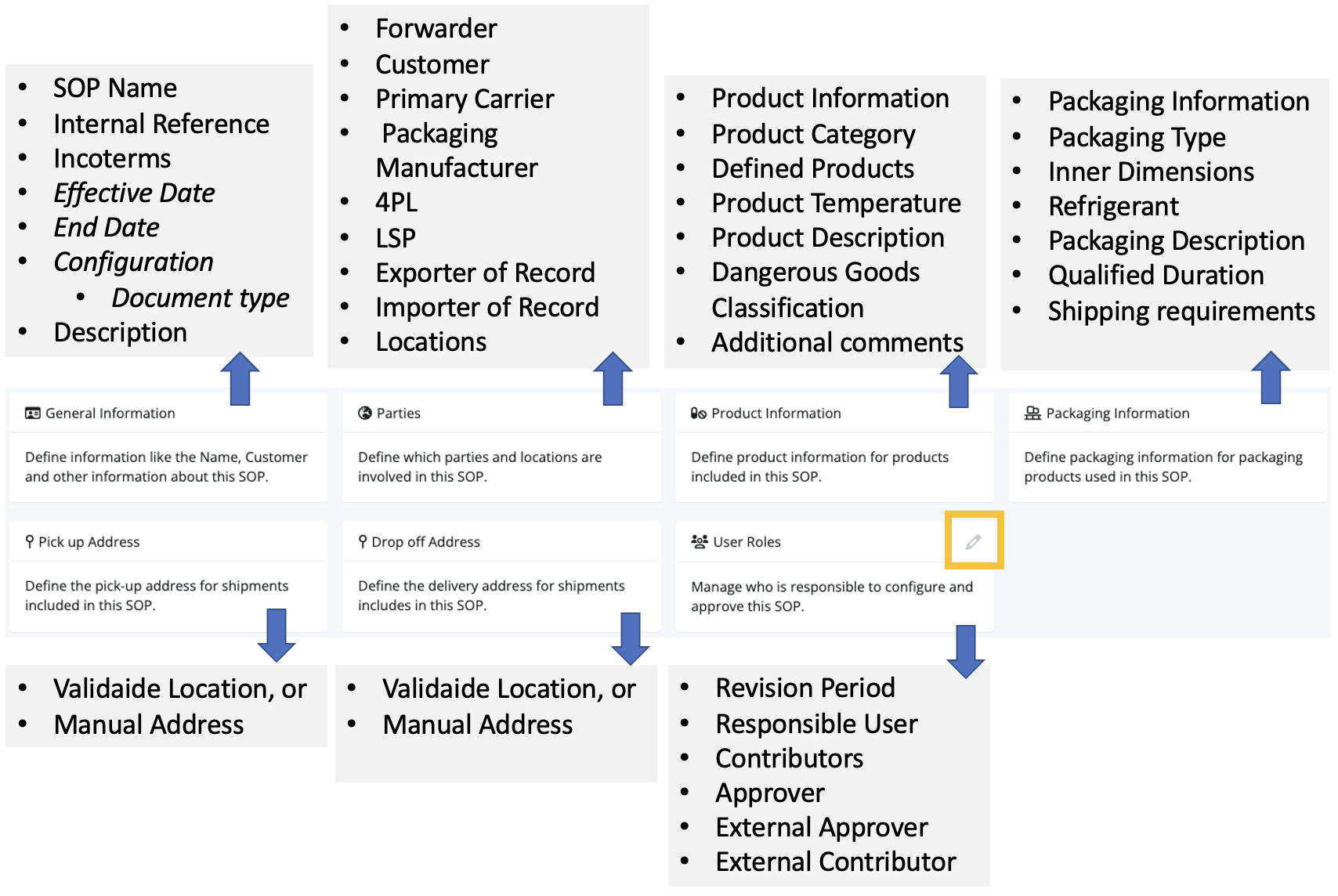Viewport: 1338px width, 896px height.
Task: Toggle the Dangerous Goods Classification item
Action: [x=815, y=290]
